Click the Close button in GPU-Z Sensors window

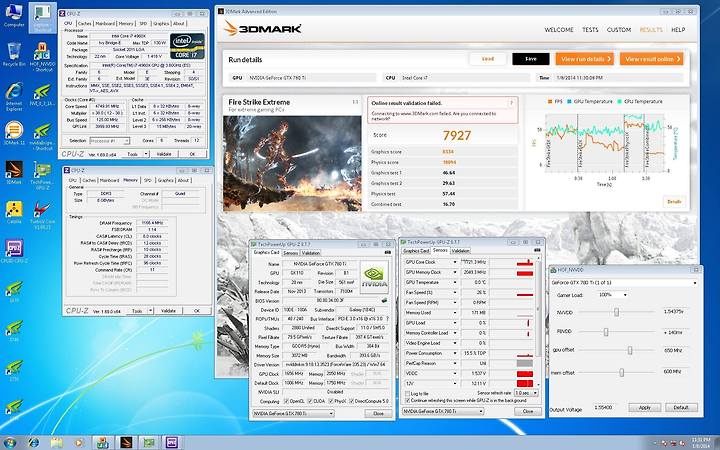(528, 411)
